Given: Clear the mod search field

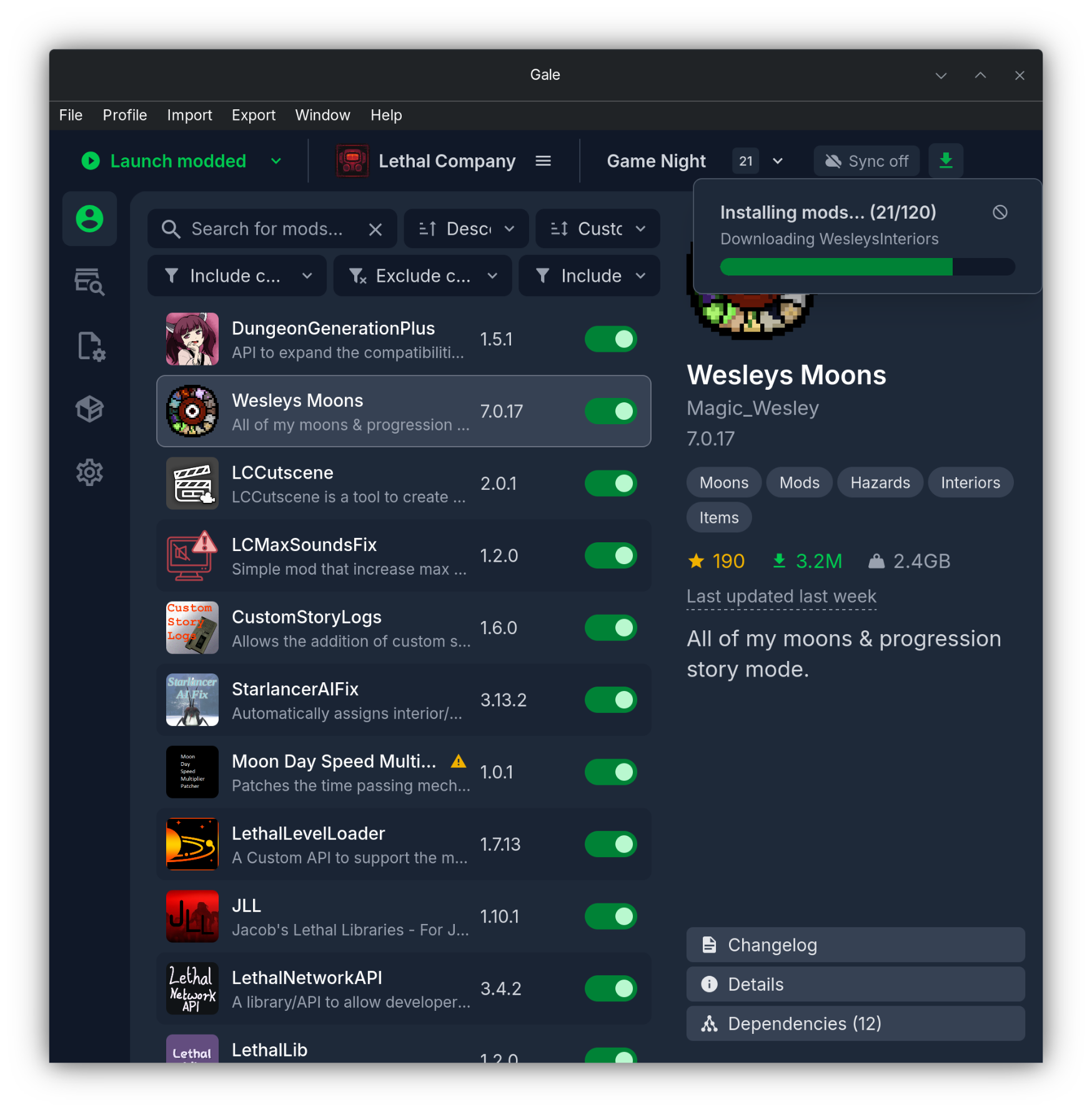Looking at the screenshot, I should [375, 229].
